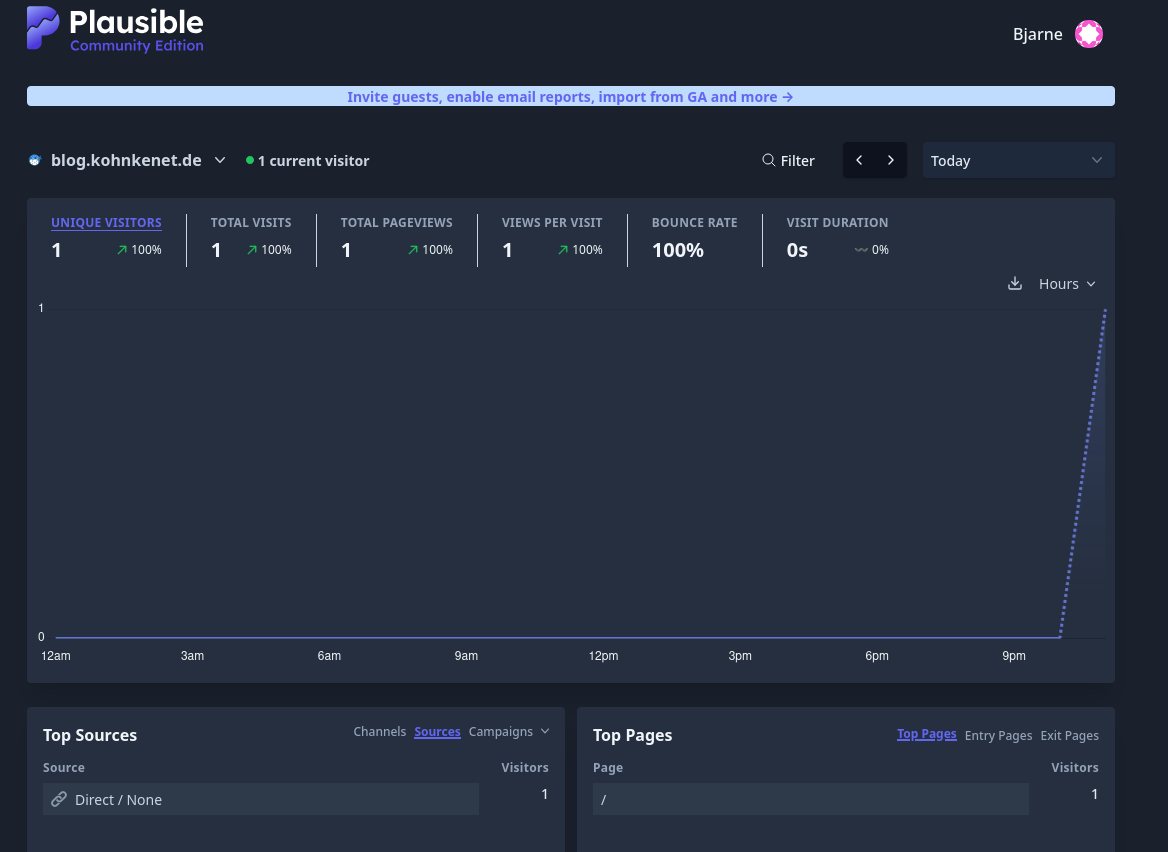
Task: Click the invite guests banner link
Action: (570, 97)
